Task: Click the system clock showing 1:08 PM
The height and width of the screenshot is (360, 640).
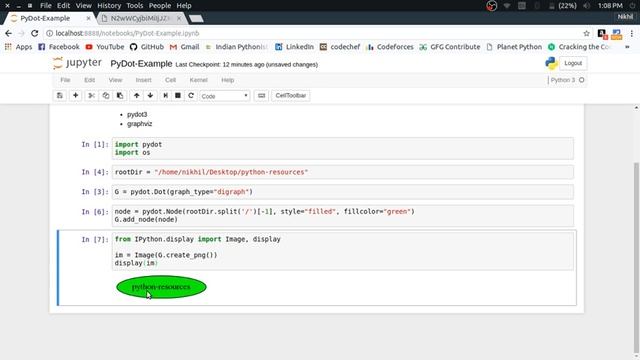Action: (x=610, y=6)
